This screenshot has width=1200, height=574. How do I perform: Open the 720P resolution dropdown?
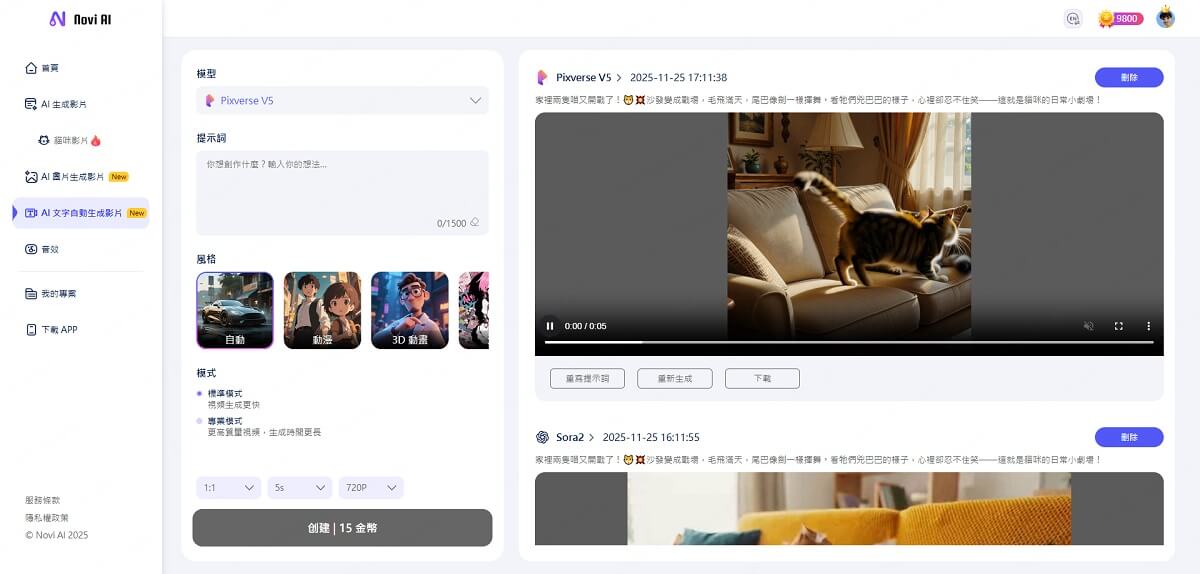click(371, 488)
